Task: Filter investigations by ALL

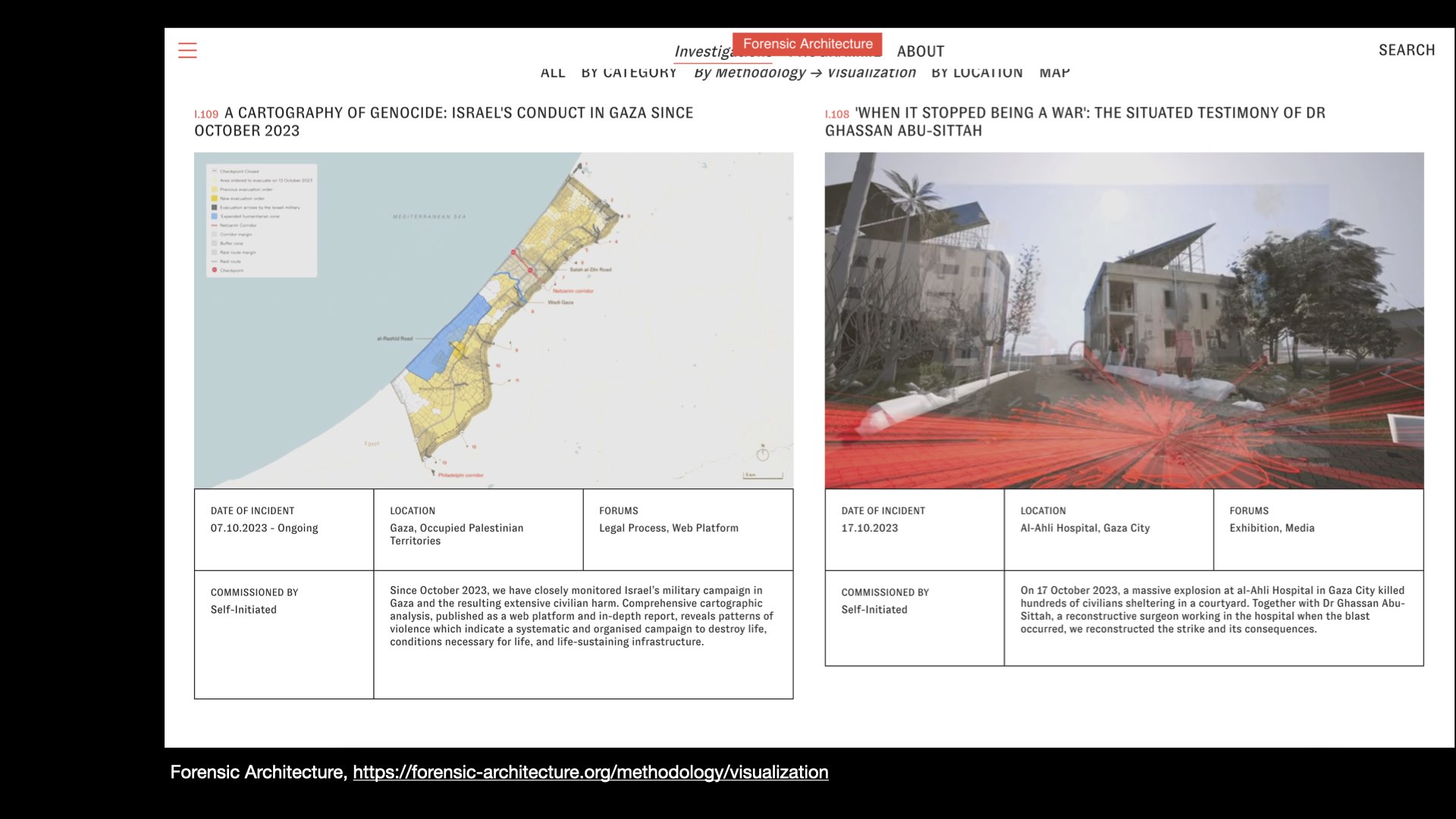Action: 552,73
